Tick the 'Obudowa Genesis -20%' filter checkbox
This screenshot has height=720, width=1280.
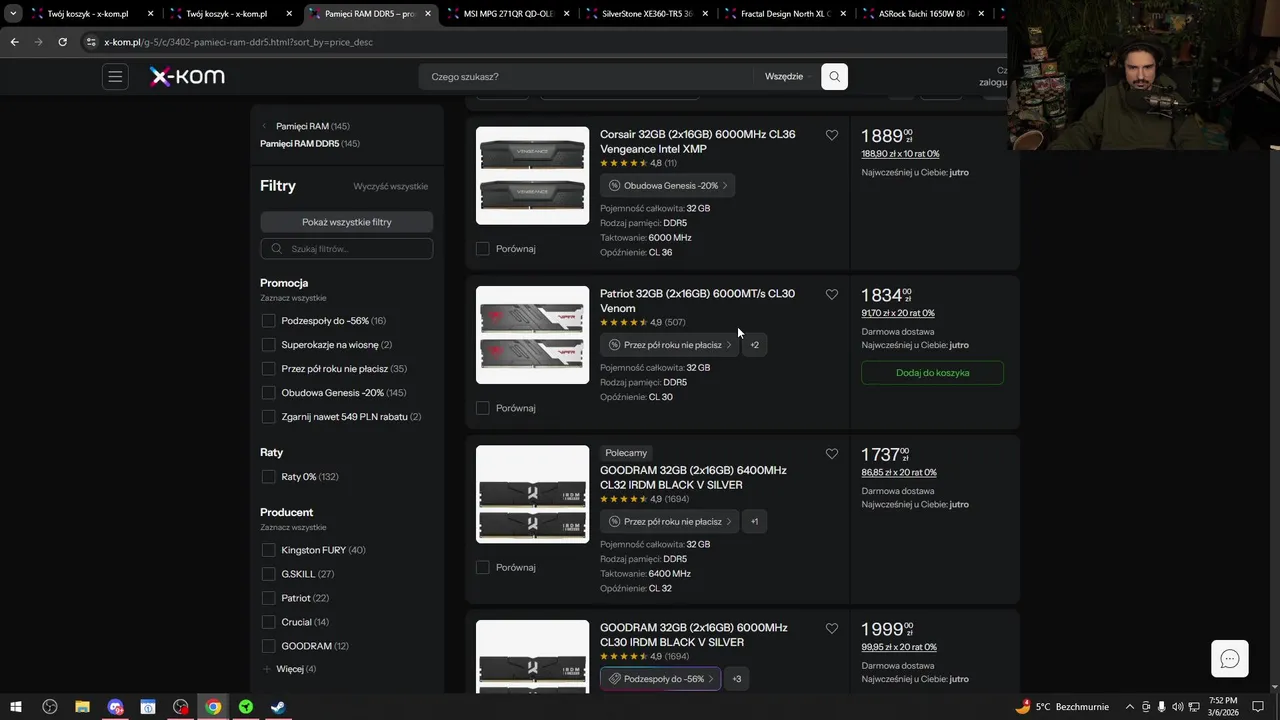tap(268, 393)
